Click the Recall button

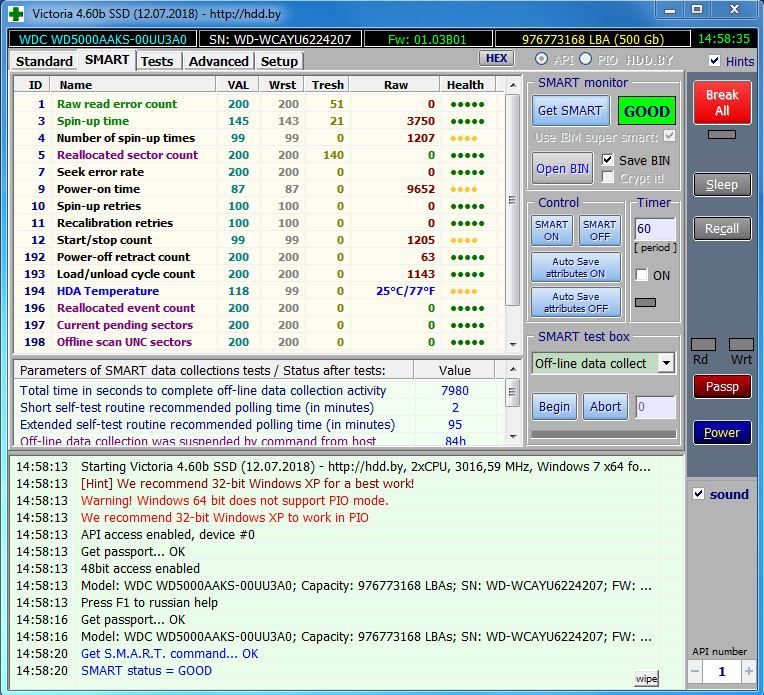(x=722, y=229)
